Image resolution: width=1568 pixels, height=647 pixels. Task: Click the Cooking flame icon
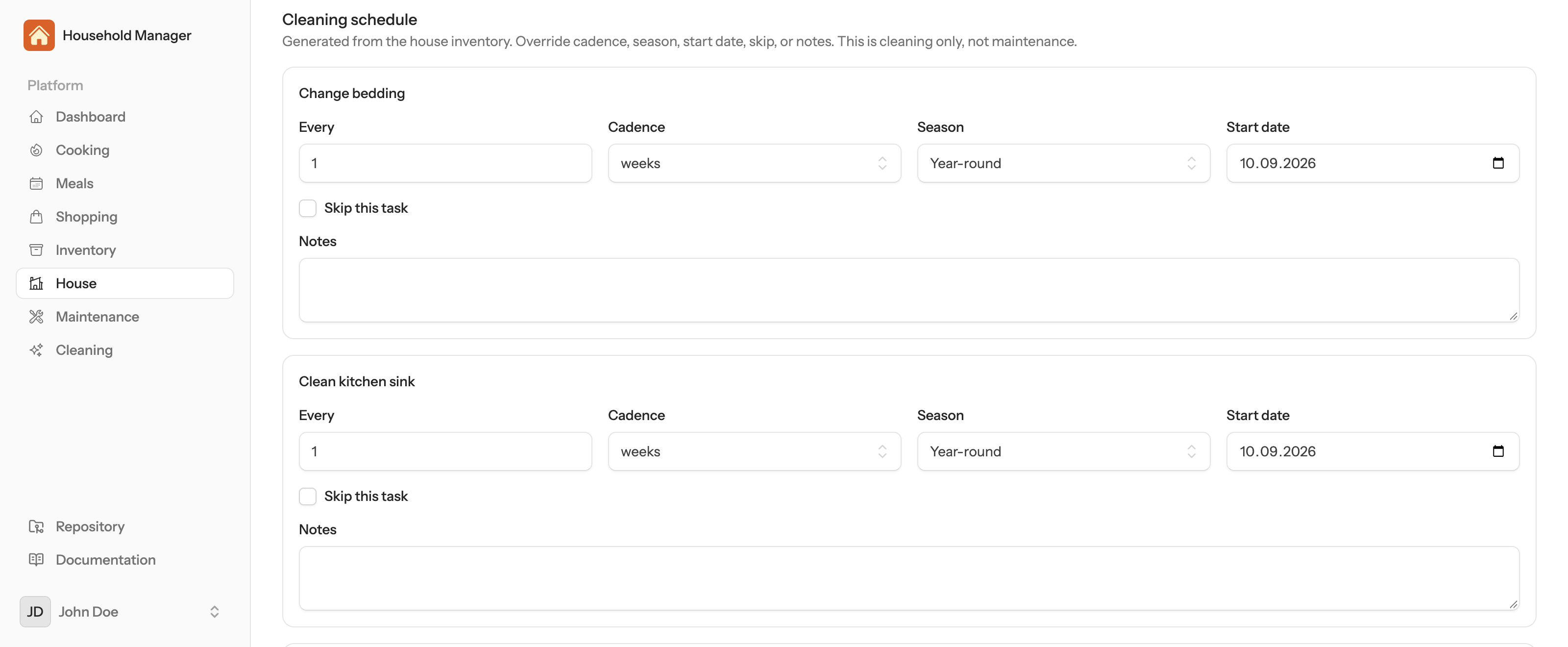click(x=37, y=150)
